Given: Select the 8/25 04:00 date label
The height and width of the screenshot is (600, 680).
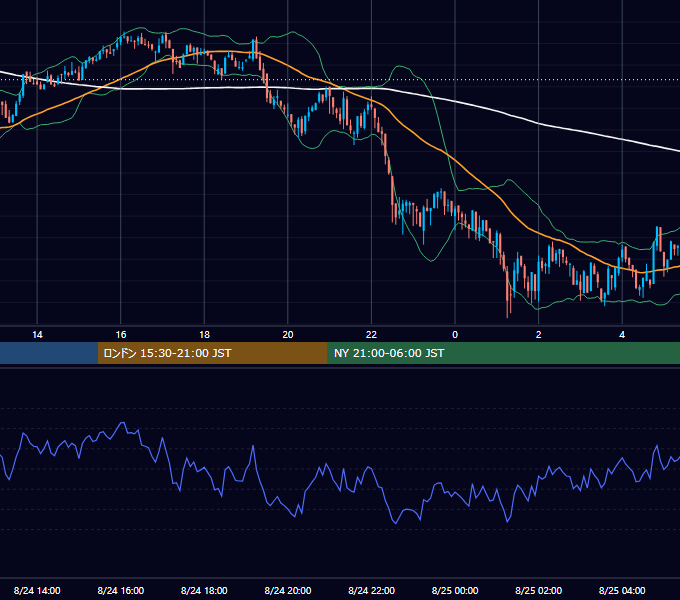Looking at the screenshot, I should tap(622, 590).
